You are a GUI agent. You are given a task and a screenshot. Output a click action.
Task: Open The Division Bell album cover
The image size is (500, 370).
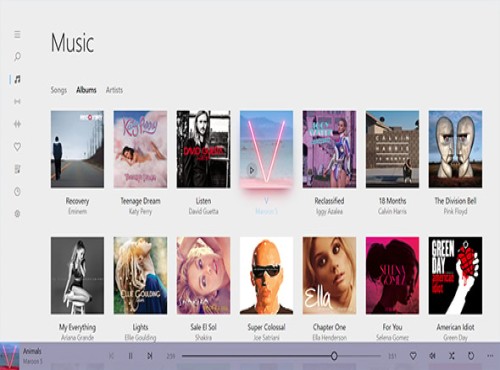tap(455, 149)
